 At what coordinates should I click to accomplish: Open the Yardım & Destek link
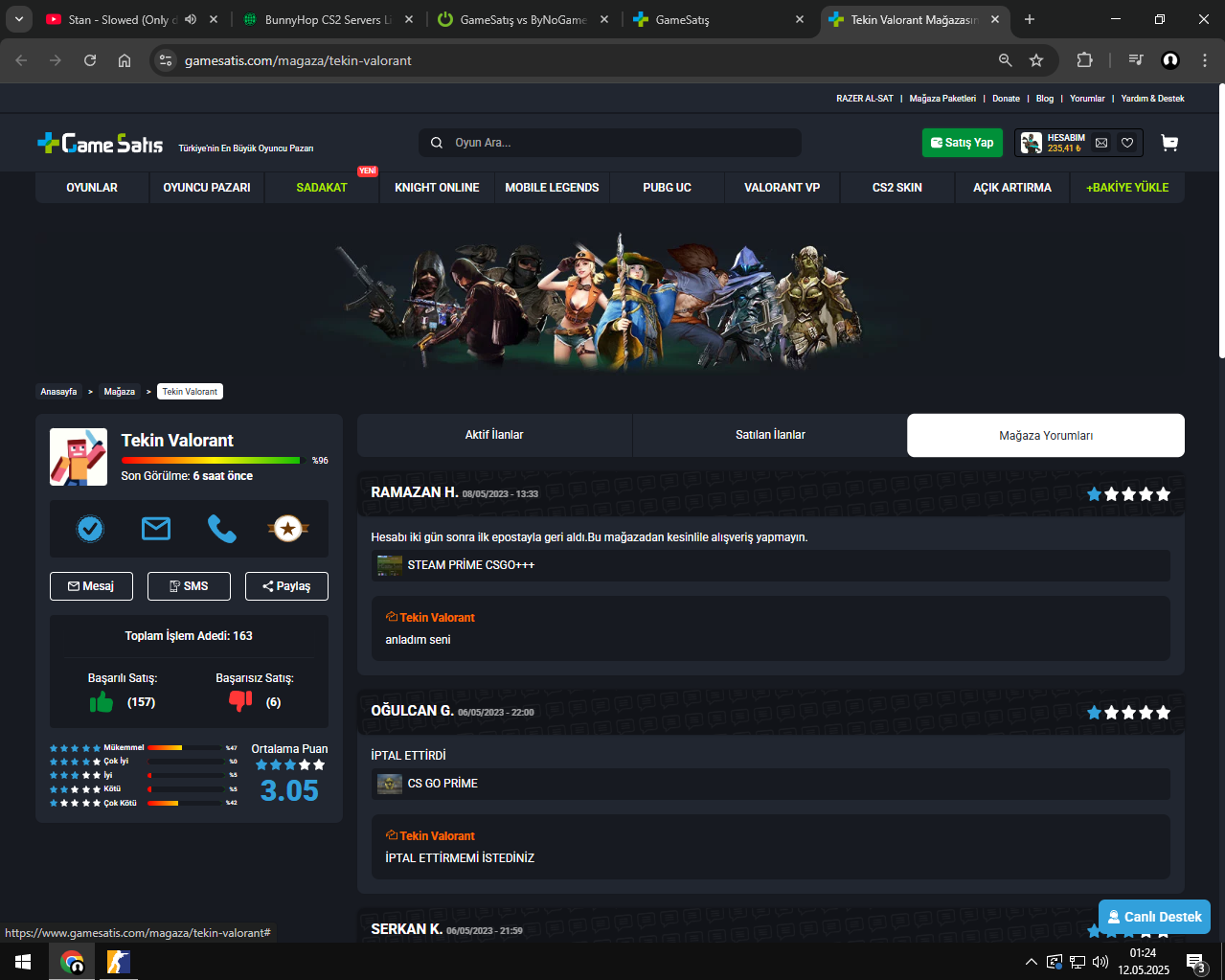coord(1152,99)
